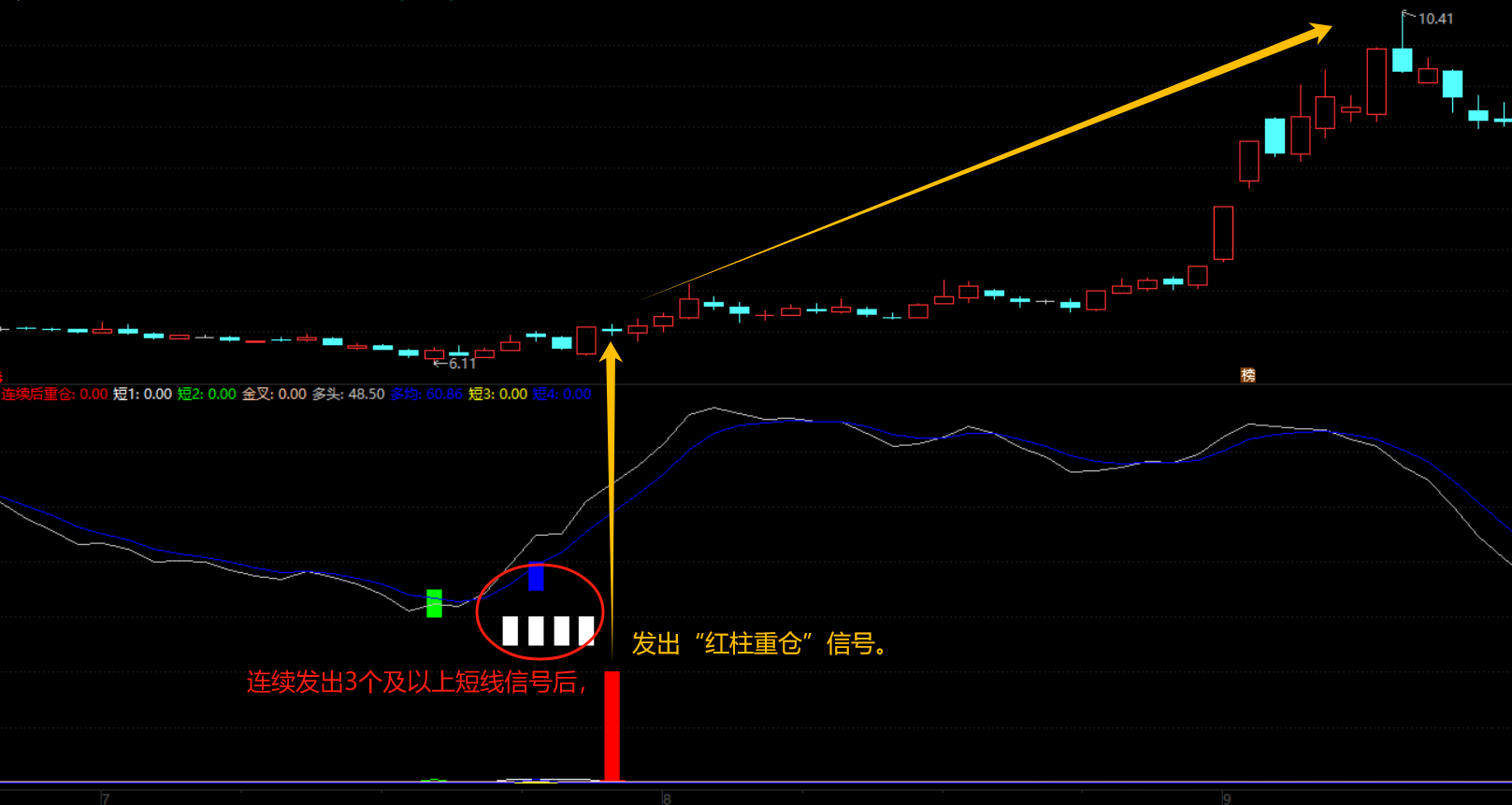
Task: Select the 短1: 0.00 indicator label
Action: point(142,395)
